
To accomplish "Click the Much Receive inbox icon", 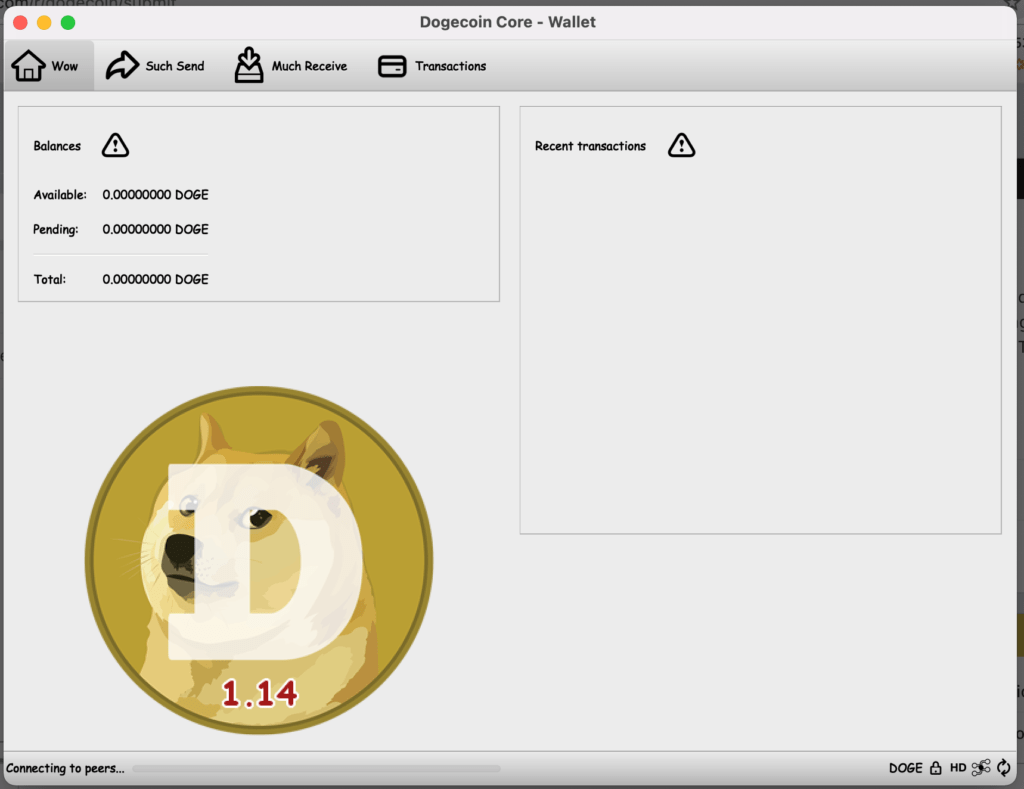I will click(x=249, y=66).
